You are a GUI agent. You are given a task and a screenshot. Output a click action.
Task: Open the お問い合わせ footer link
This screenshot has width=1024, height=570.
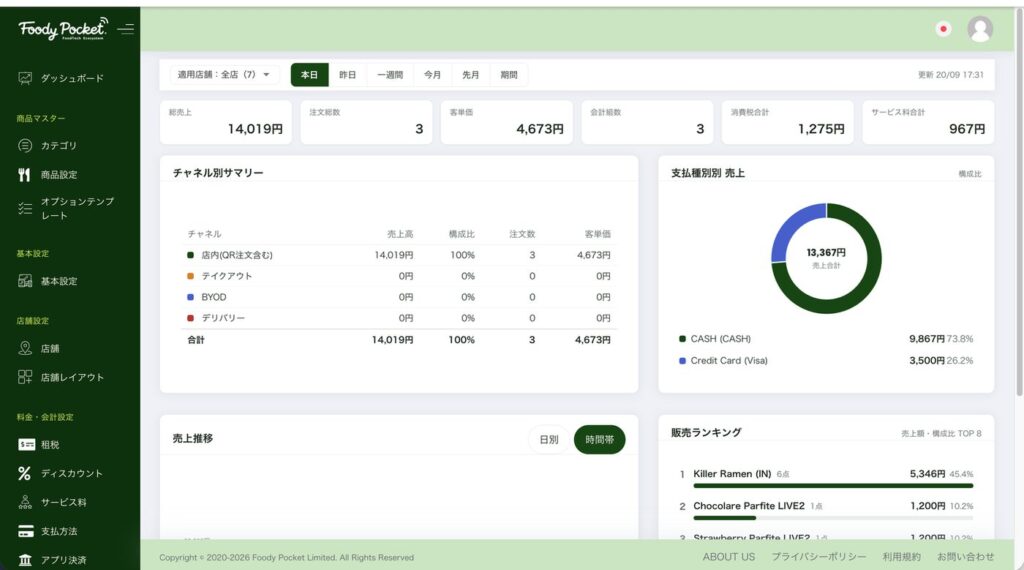click(965, 557)
